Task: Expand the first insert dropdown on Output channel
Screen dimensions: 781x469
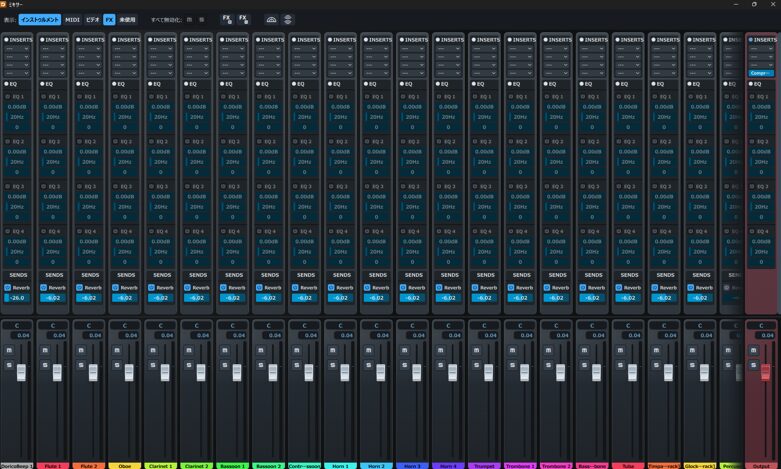Action: coord(762,49)
